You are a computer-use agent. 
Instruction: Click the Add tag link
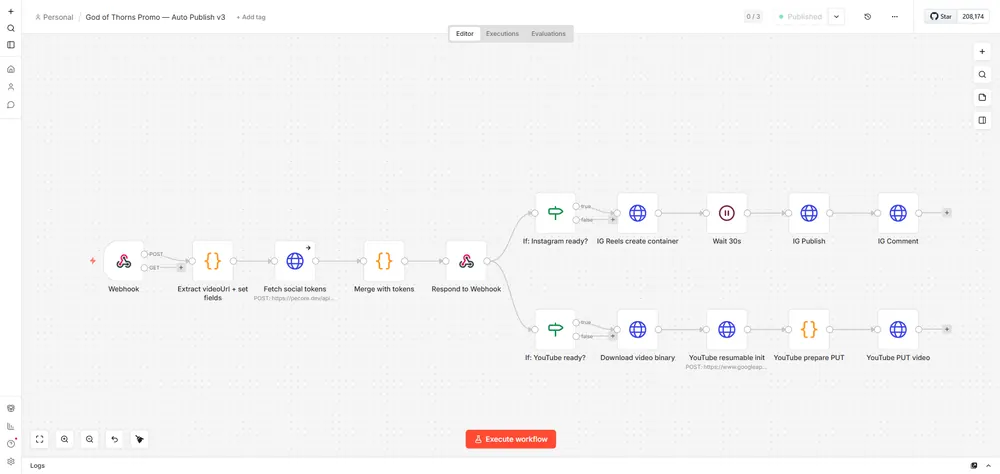tap(251, 17)
